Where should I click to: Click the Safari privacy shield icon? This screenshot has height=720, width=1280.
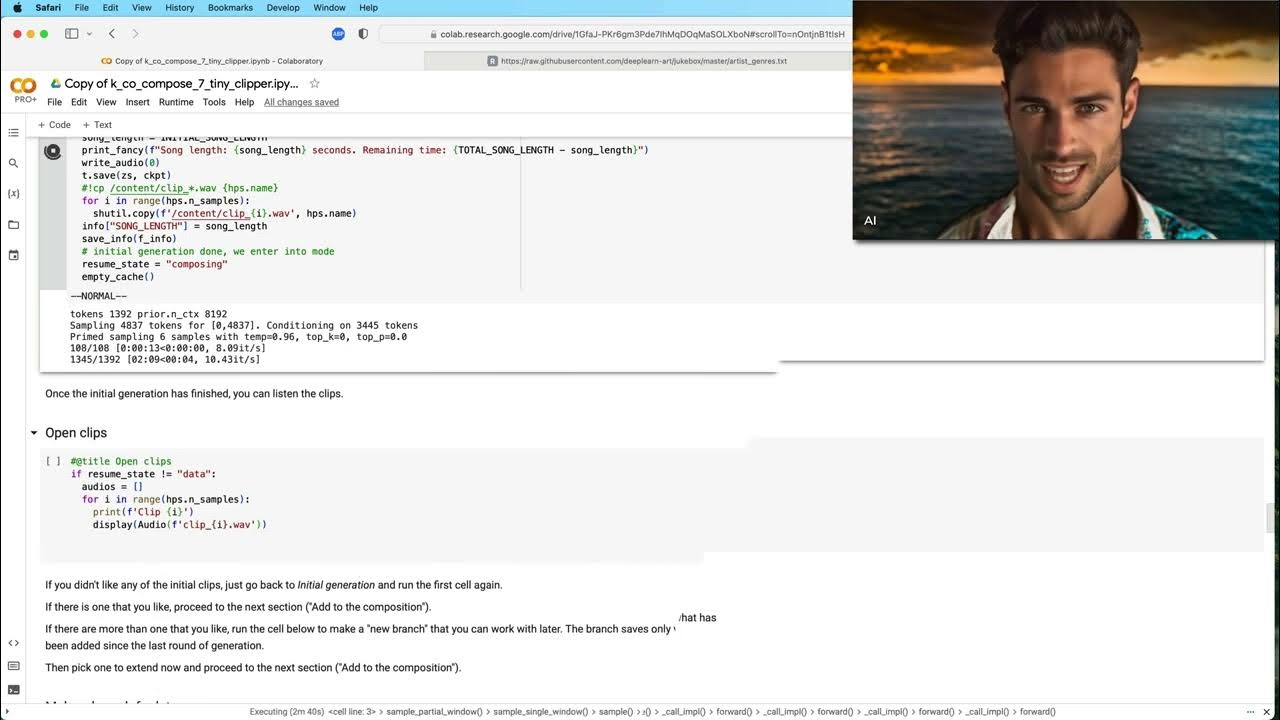coord(363,34)
